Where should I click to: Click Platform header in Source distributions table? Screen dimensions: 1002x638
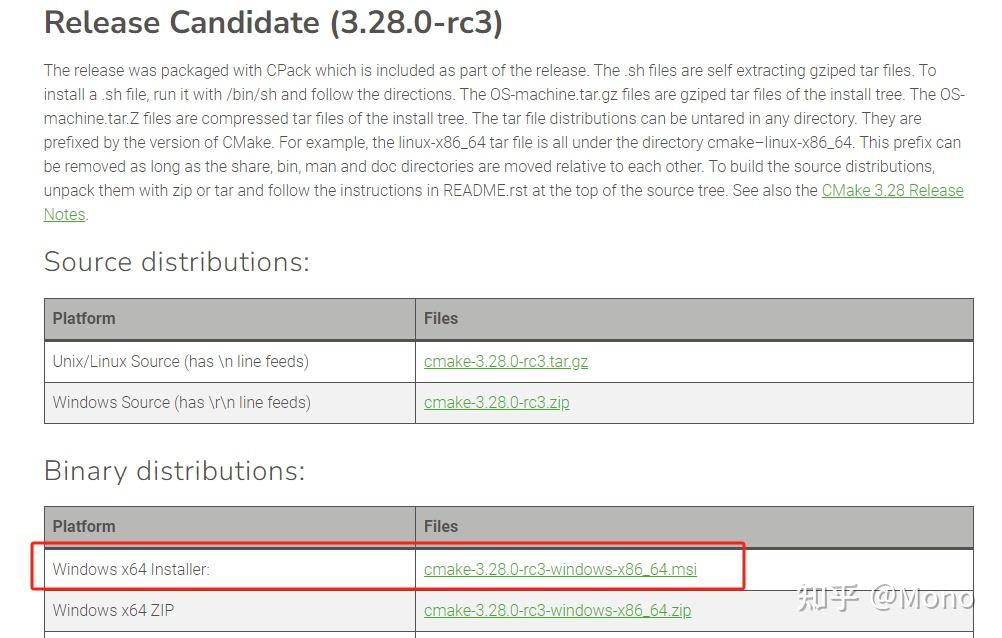click(84, 319)
